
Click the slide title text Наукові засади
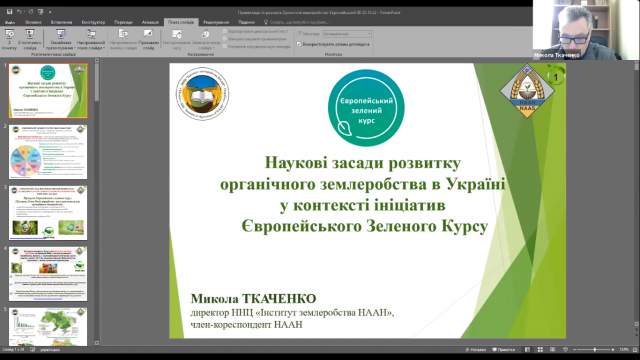pos(362,194)
